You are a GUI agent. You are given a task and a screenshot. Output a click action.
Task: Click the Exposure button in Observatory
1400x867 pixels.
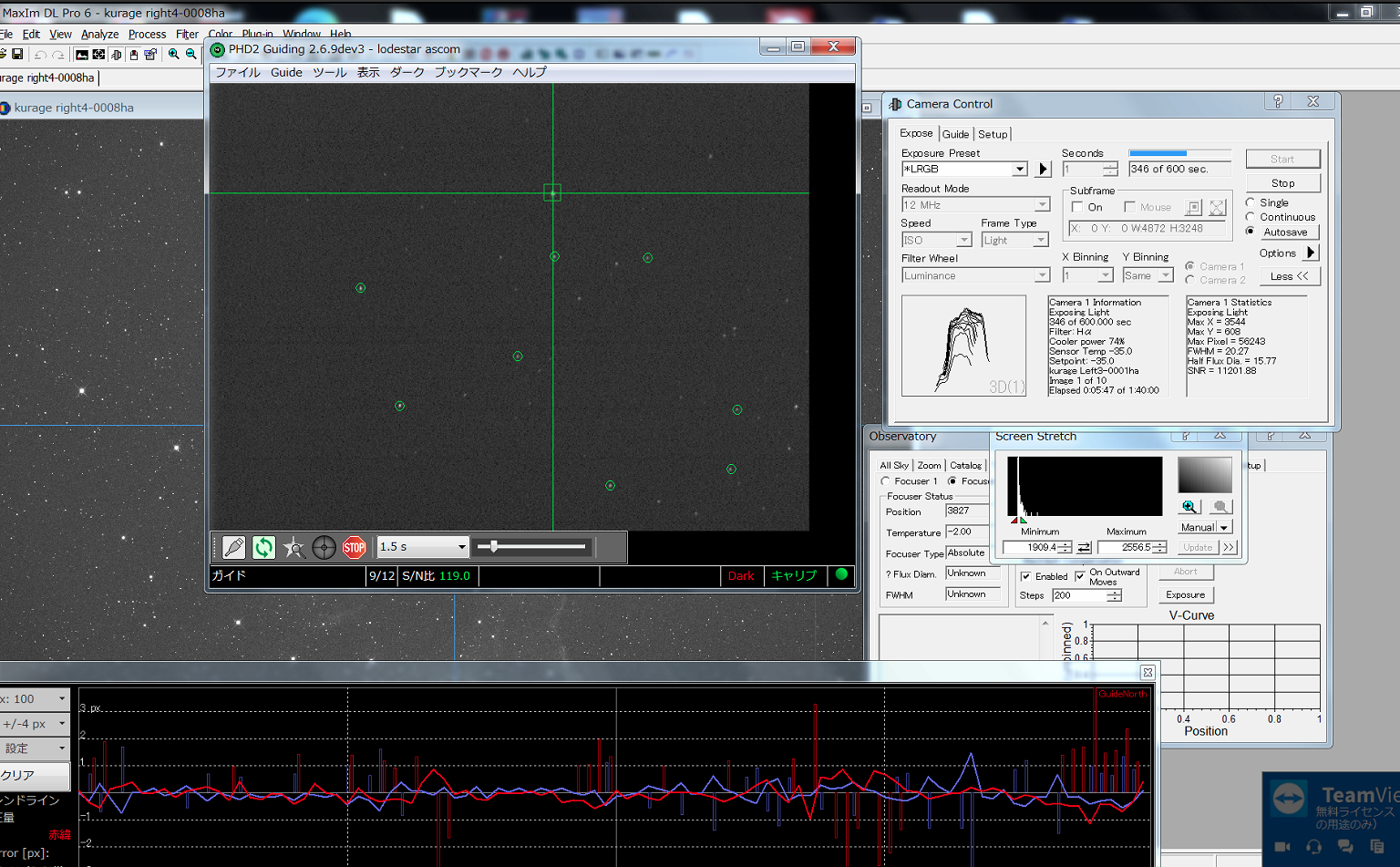[1185, 594]
